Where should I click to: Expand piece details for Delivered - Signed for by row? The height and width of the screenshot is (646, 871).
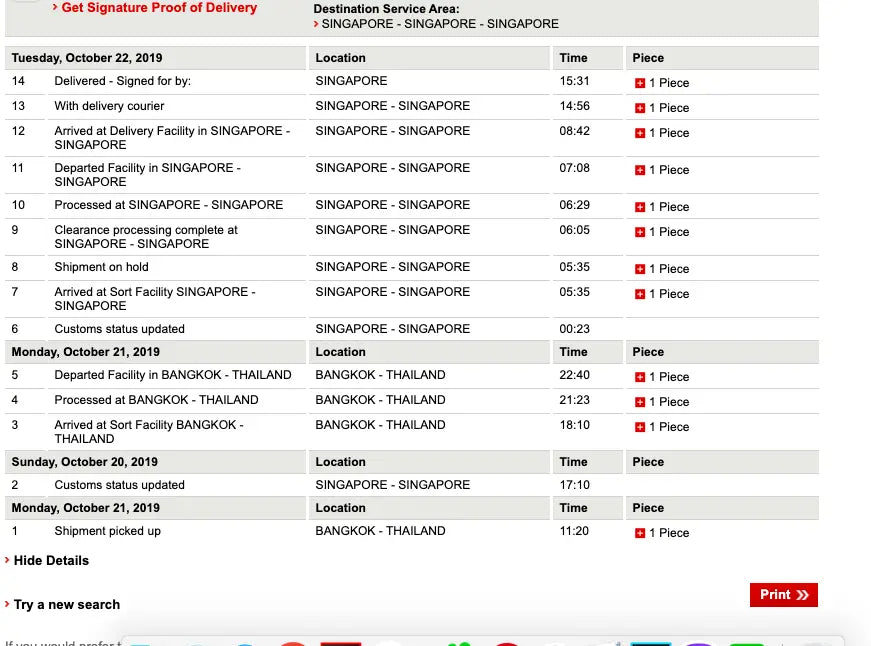pos(640,83)
